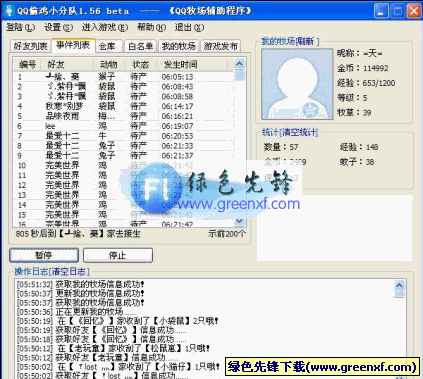This screenshot has height=379, width=423.
Task: Click the log entry at 05:51:32
Action: tap(81, 284)
